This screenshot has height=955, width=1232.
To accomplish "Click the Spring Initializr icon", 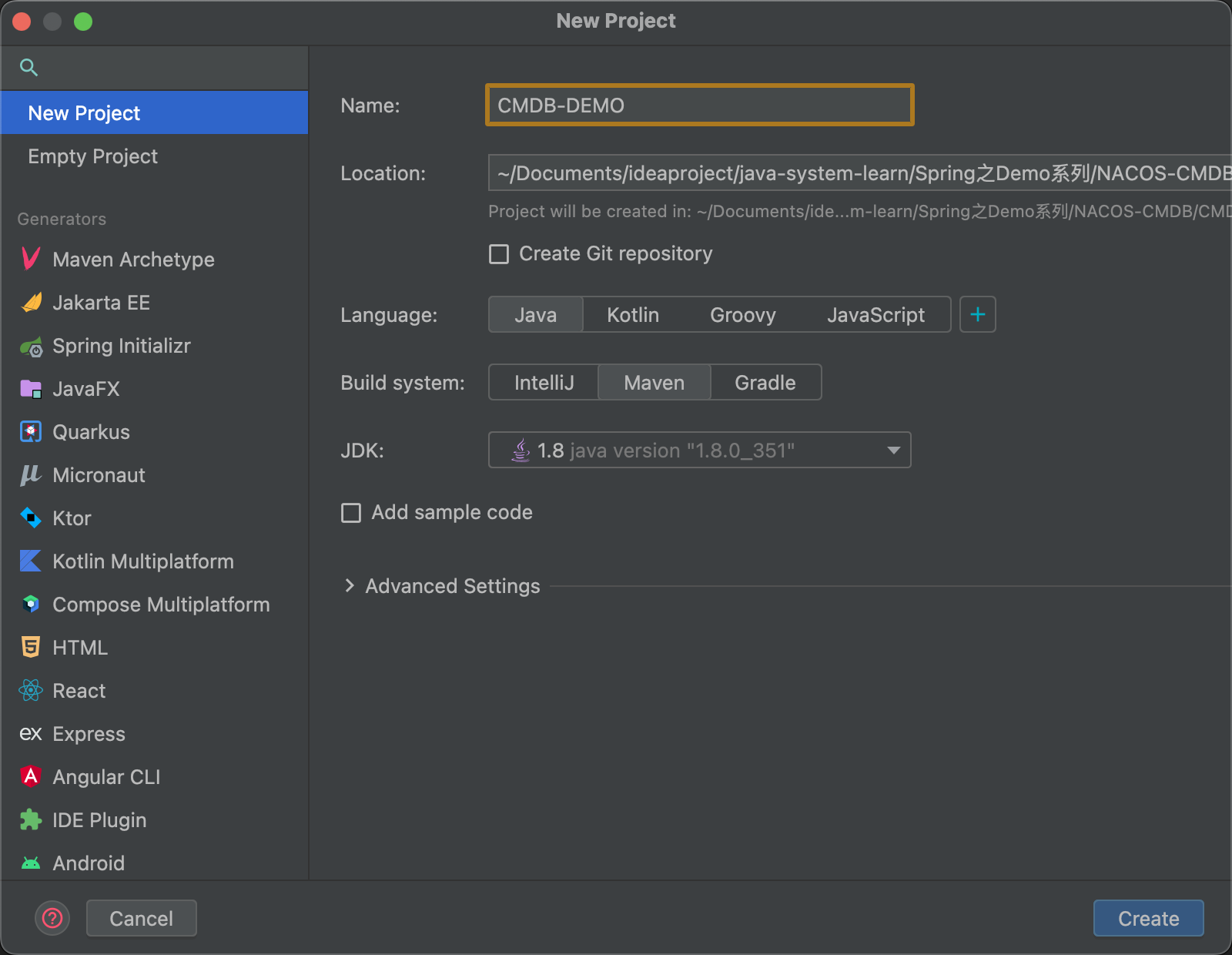I will tap(31, 347).
